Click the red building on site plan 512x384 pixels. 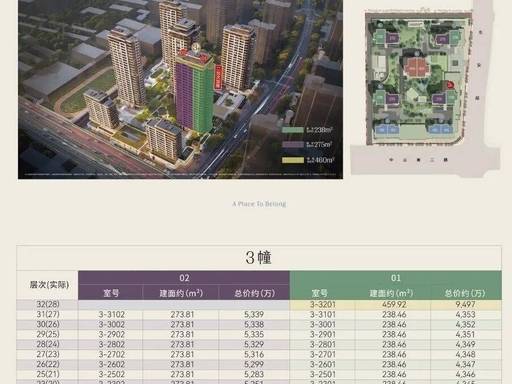[x=416, y=68]
